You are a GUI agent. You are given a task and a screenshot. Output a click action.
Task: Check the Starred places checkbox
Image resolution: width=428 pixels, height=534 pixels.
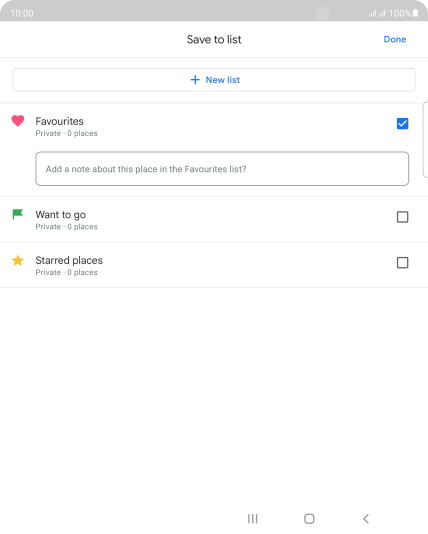[402, 263]
